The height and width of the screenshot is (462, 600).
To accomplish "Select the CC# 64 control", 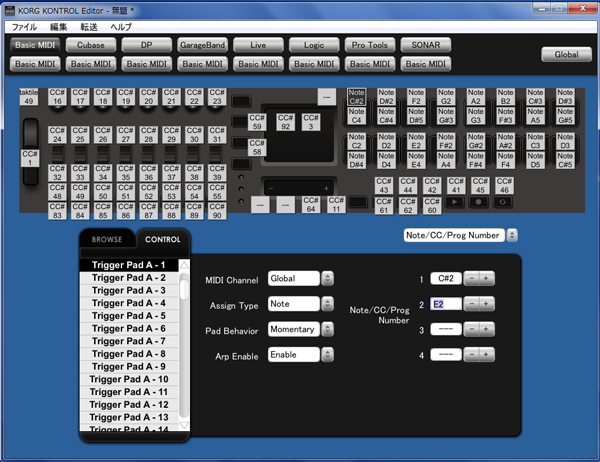I will pos(311,205).
